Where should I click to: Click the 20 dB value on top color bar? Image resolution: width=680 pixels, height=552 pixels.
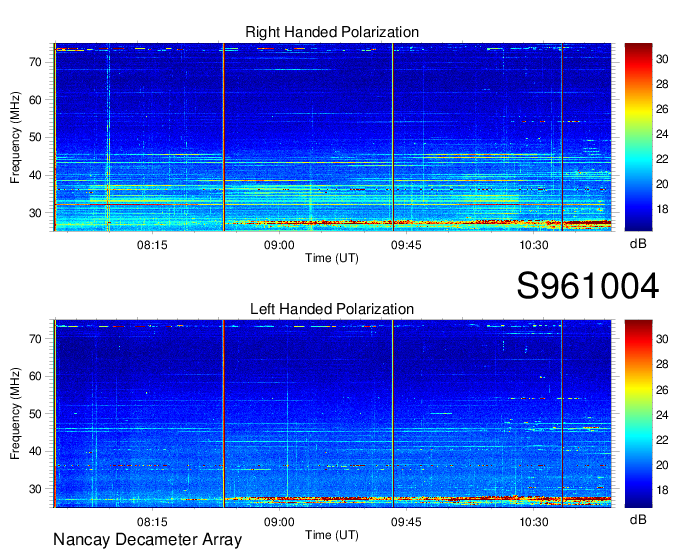point(662,184)
